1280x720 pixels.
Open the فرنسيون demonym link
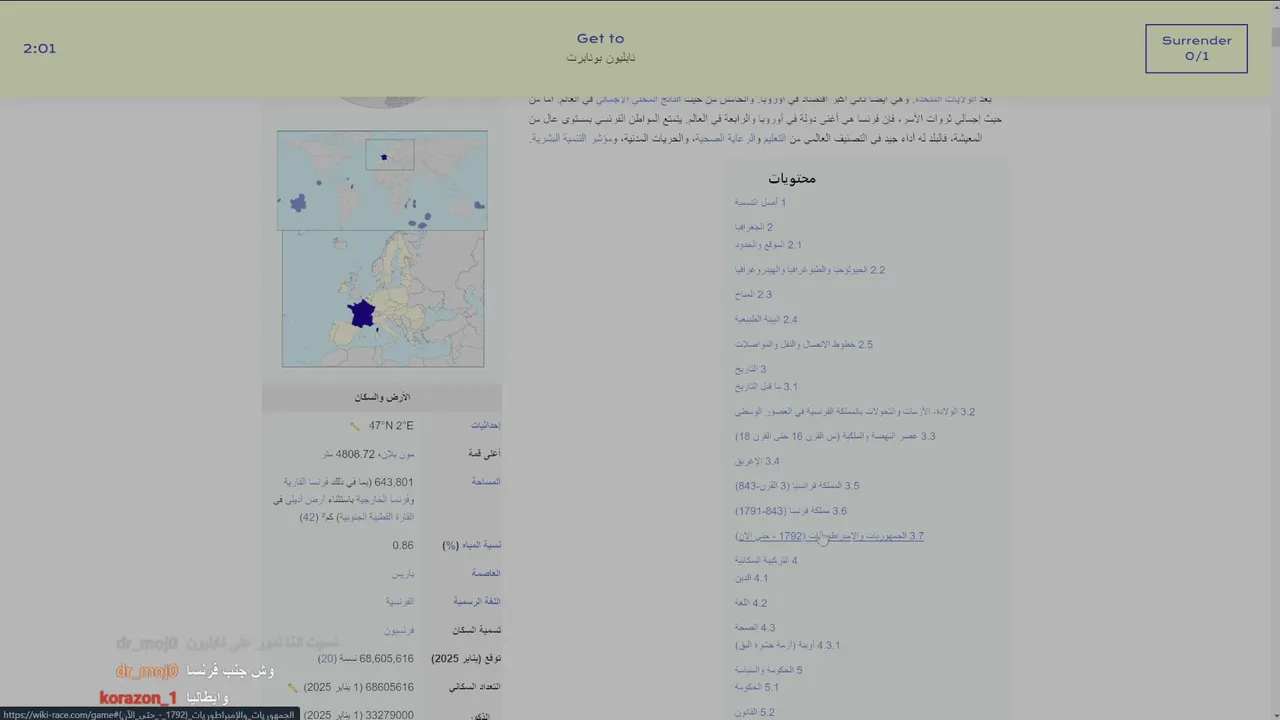click(x=400, y=631)
